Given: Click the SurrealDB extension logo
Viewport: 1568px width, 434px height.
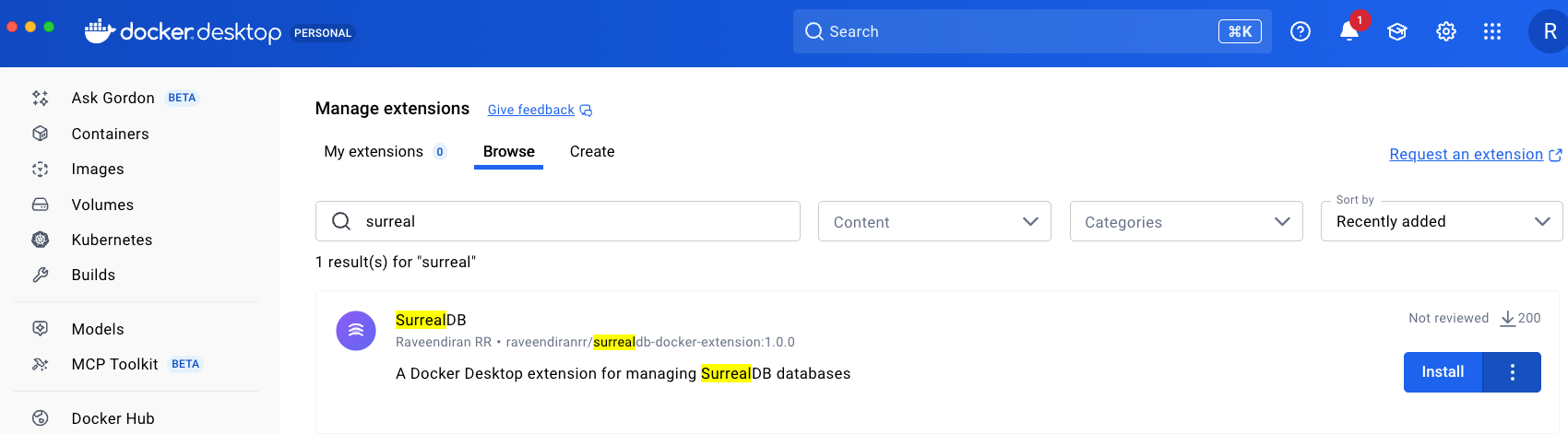Looking at the screenshot, I should click(x=356, y=331).
